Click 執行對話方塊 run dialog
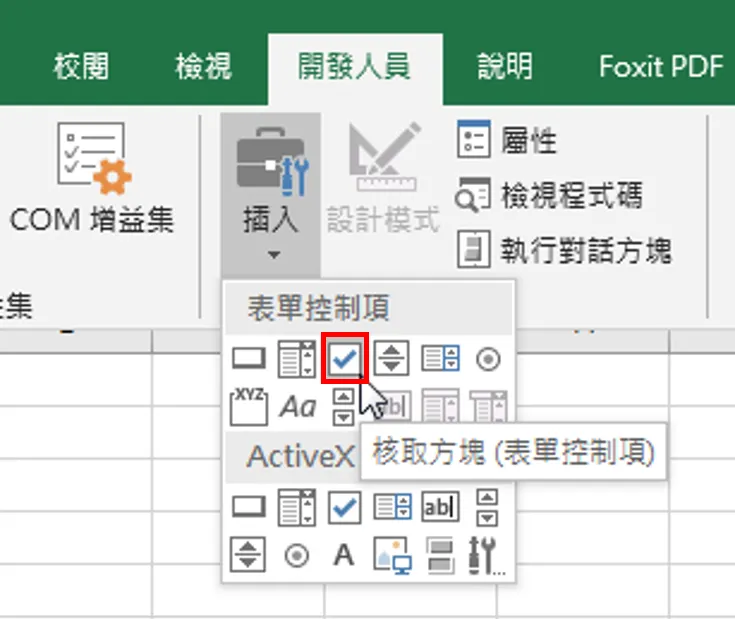 [564, 250]
